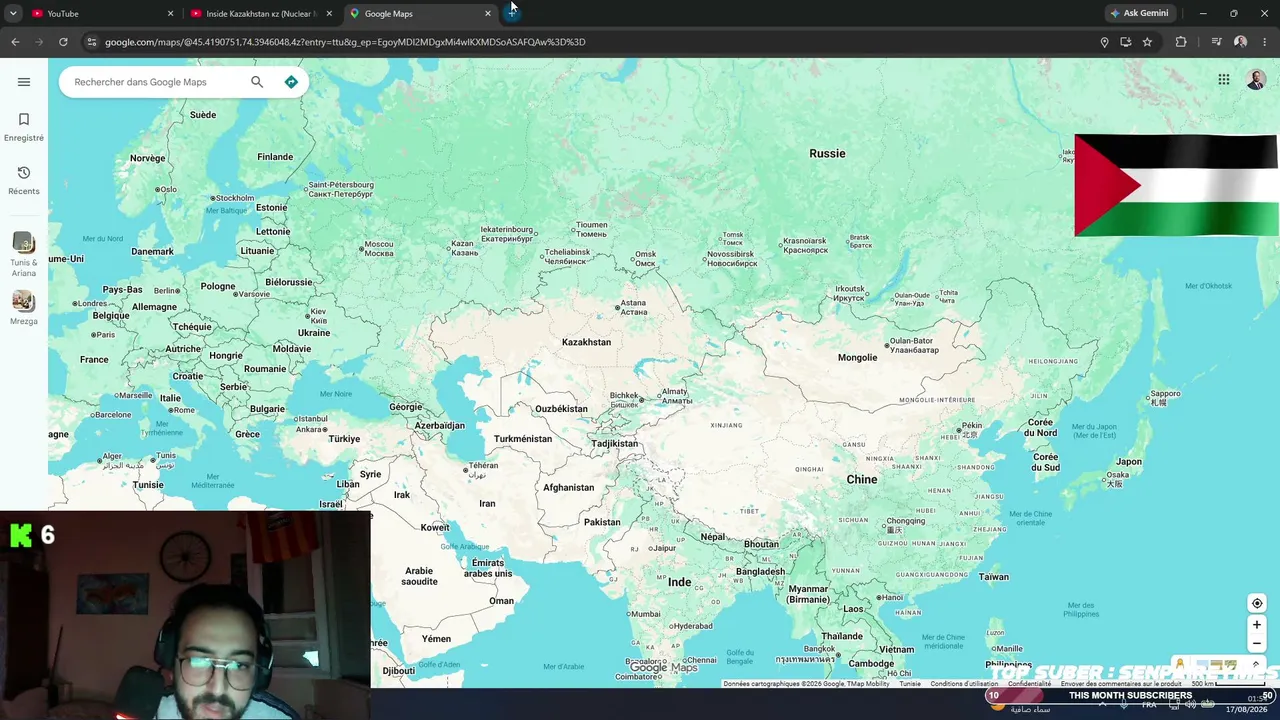
Task: Install the Google Maps app from address bar
Action: point(1126,42)
